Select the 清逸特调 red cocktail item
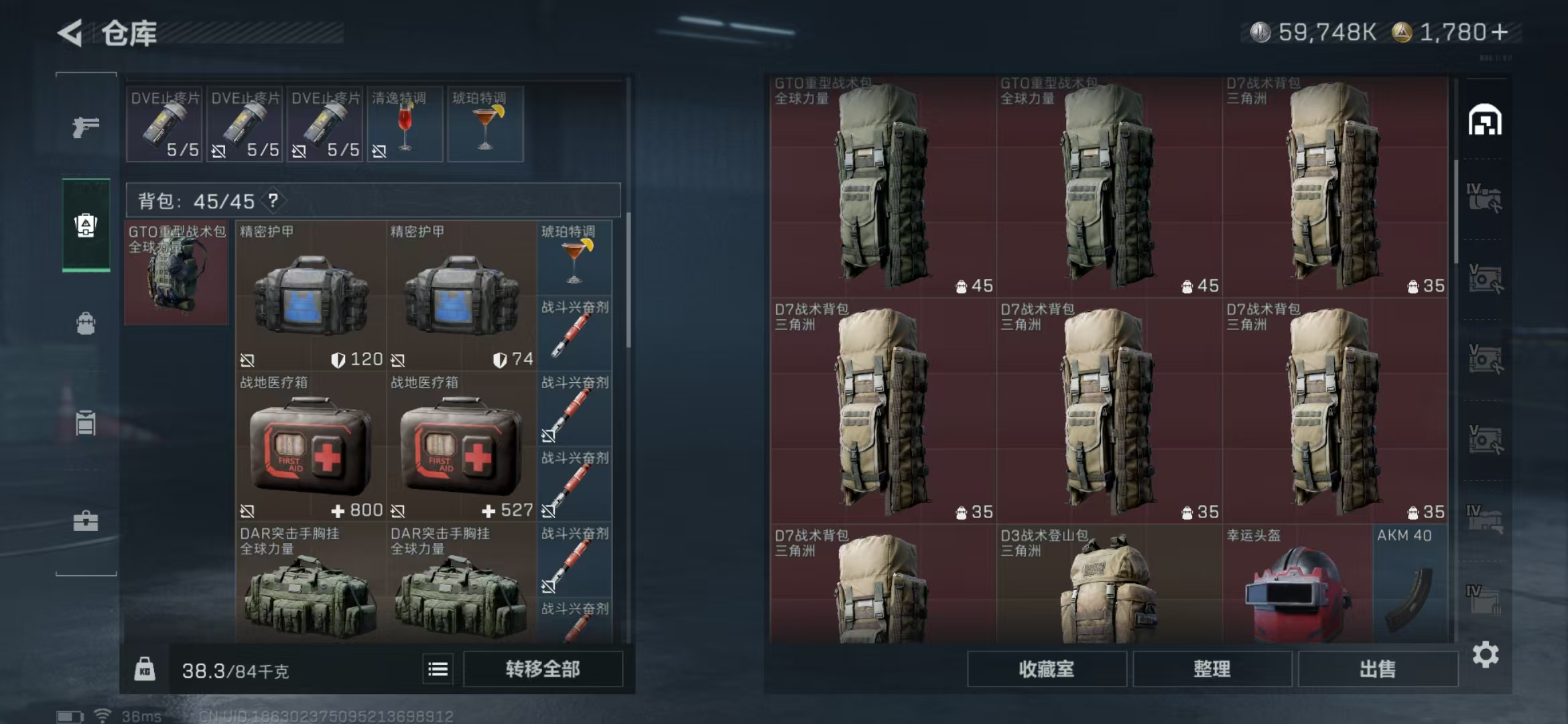This screenshot has width=1568, height=724. [x=405, y=124]
